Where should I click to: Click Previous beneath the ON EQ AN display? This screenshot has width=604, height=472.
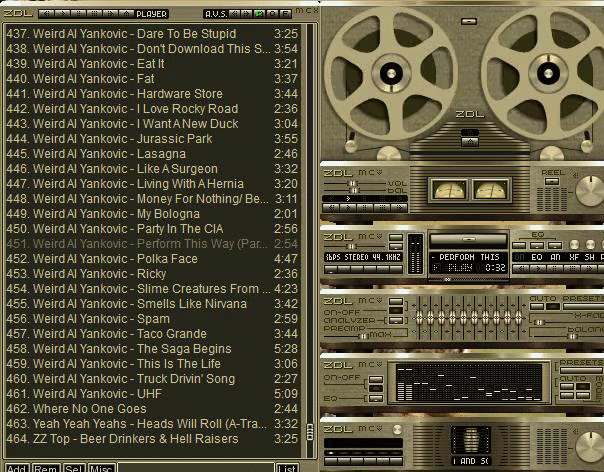coord(521,269)
